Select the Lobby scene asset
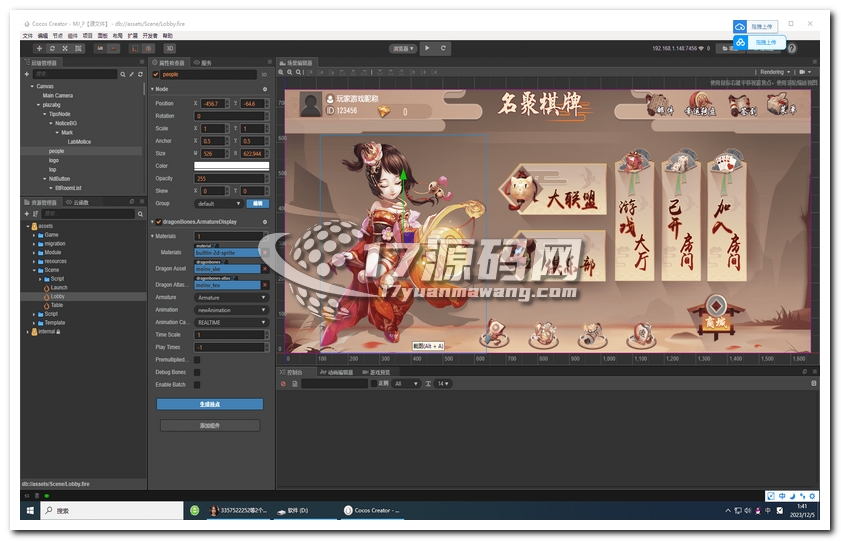 57,297
